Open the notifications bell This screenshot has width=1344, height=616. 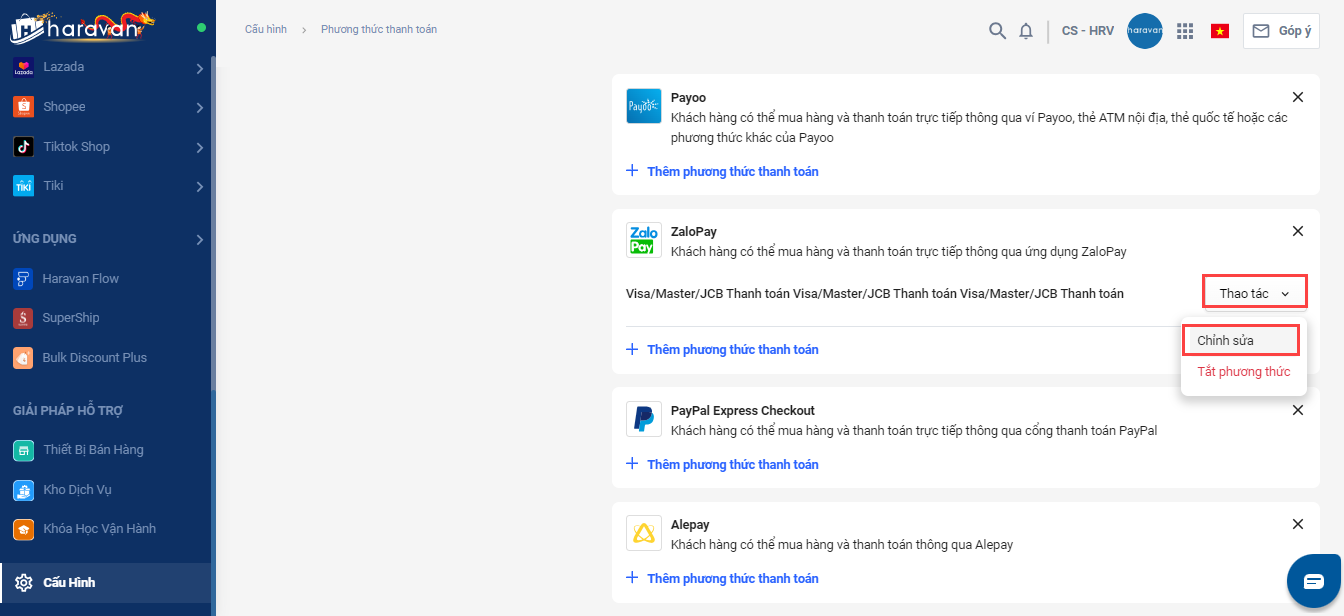1026,31
